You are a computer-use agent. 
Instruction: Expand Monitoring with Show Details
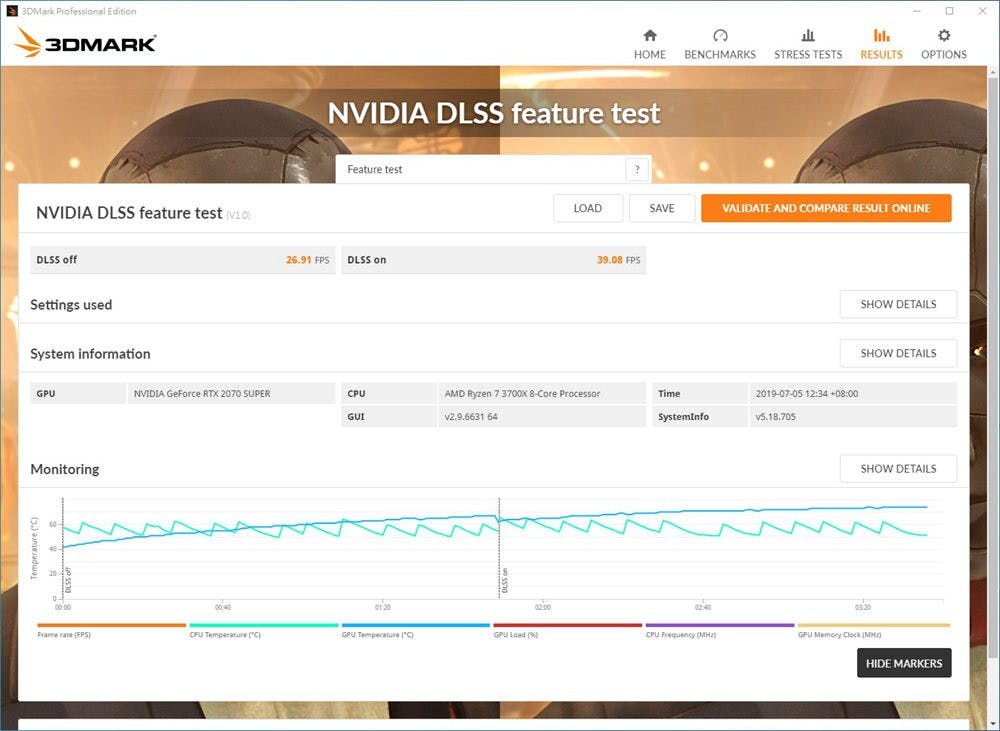[898, 468]
